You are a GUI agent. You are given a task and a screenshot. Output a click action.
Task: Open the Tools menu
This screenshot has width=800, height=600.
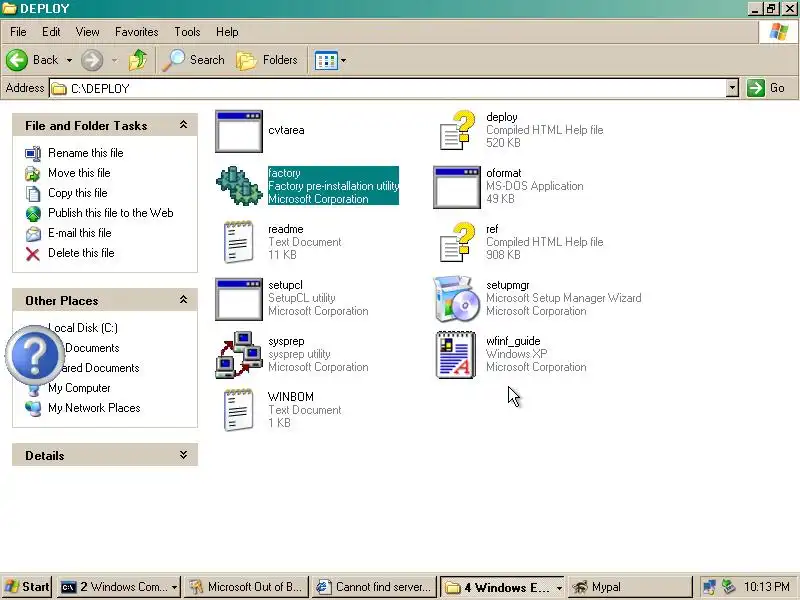(x=187, y=32)
